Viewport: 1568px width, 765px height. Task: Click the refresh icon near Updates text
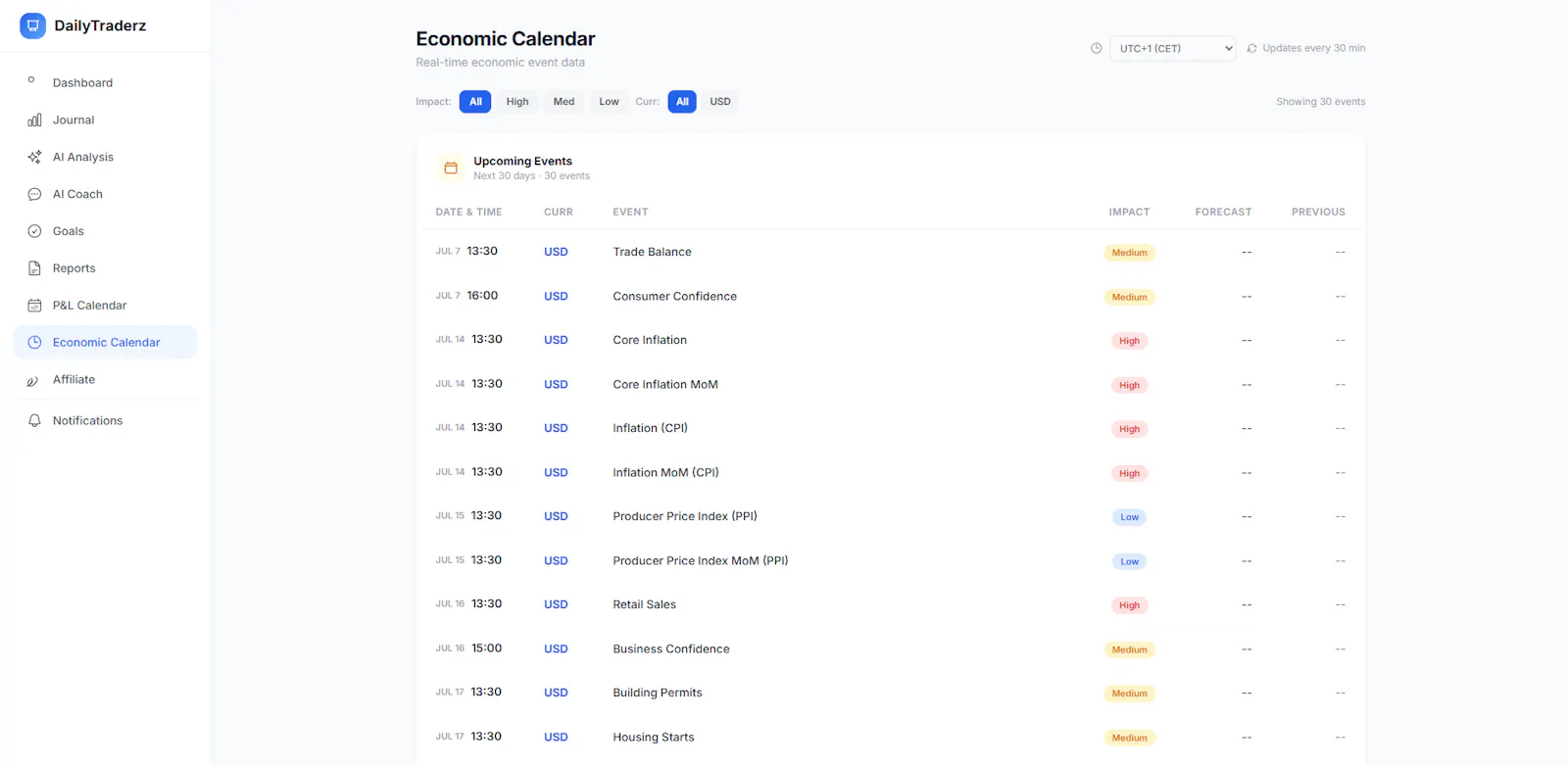click(1251, 48)
